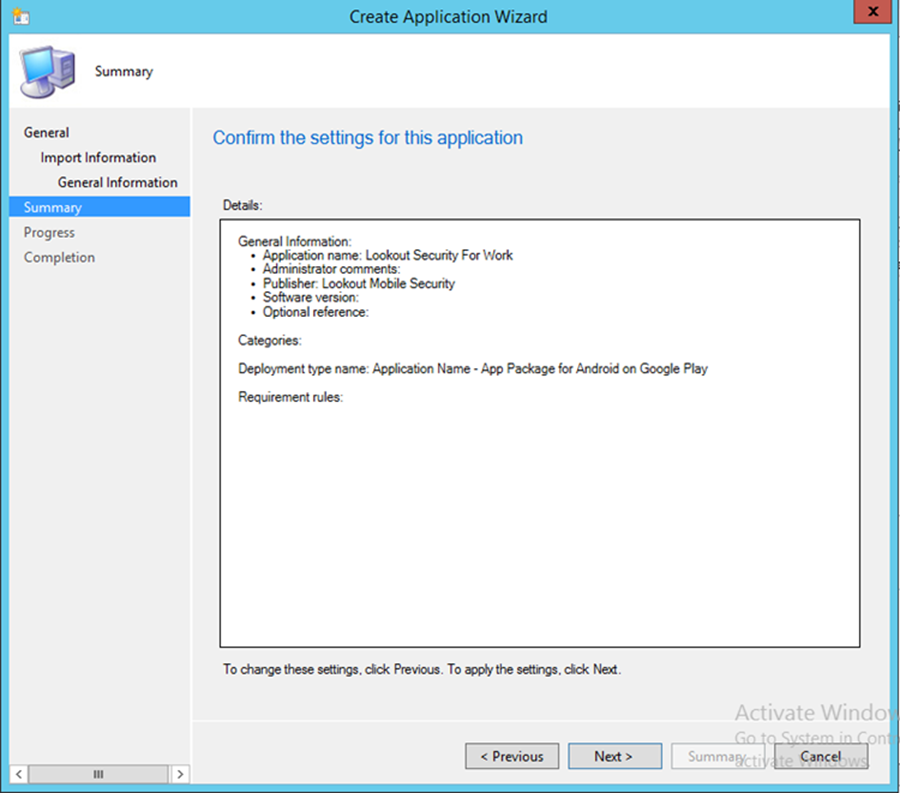Screen dimensions: 900x793
Task: Click the Next button
Action: (x=615, y=756)
